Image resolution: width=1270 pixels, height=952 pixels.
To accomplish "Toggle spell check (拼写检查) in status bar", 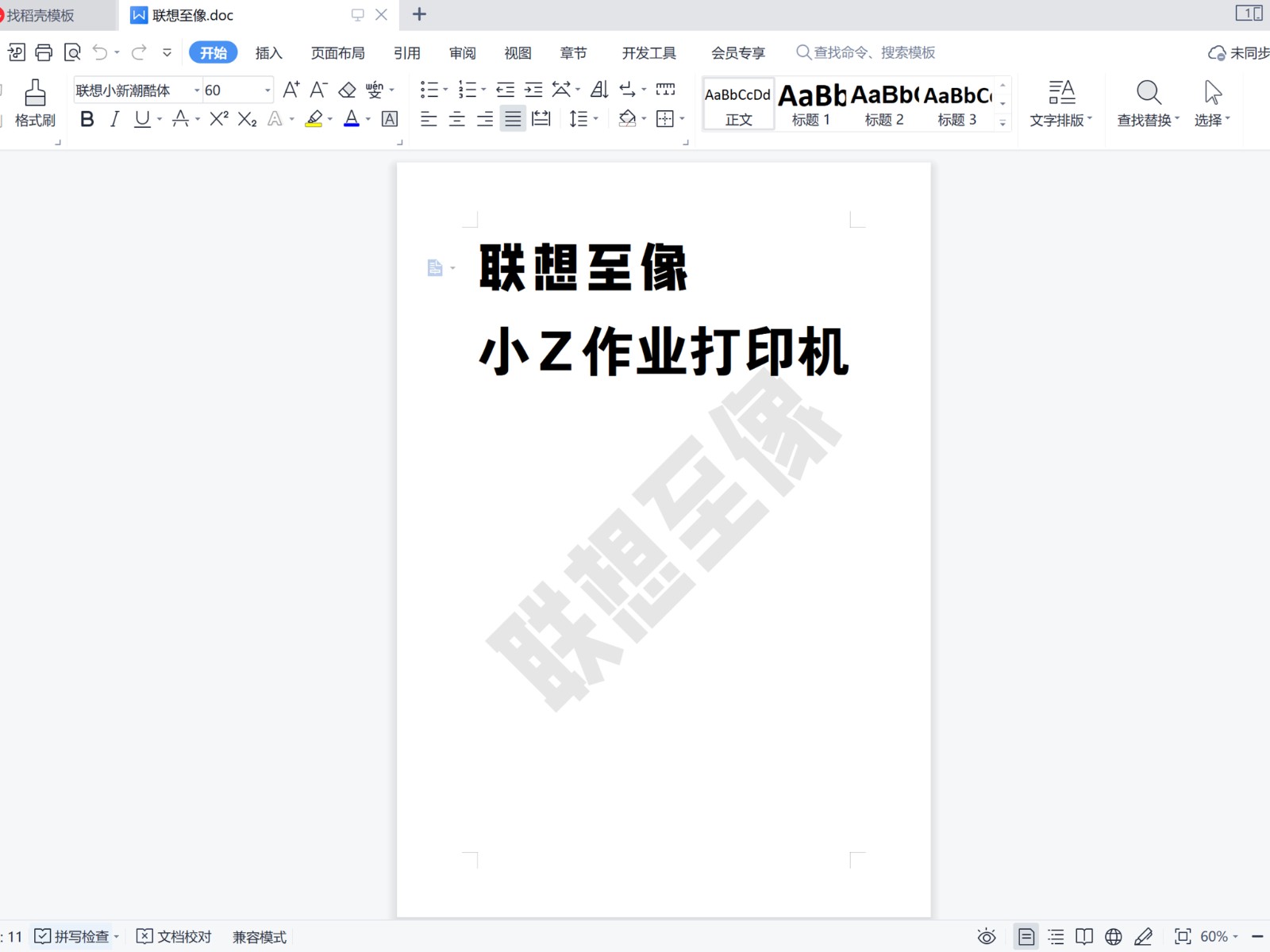I will (71, 937).
